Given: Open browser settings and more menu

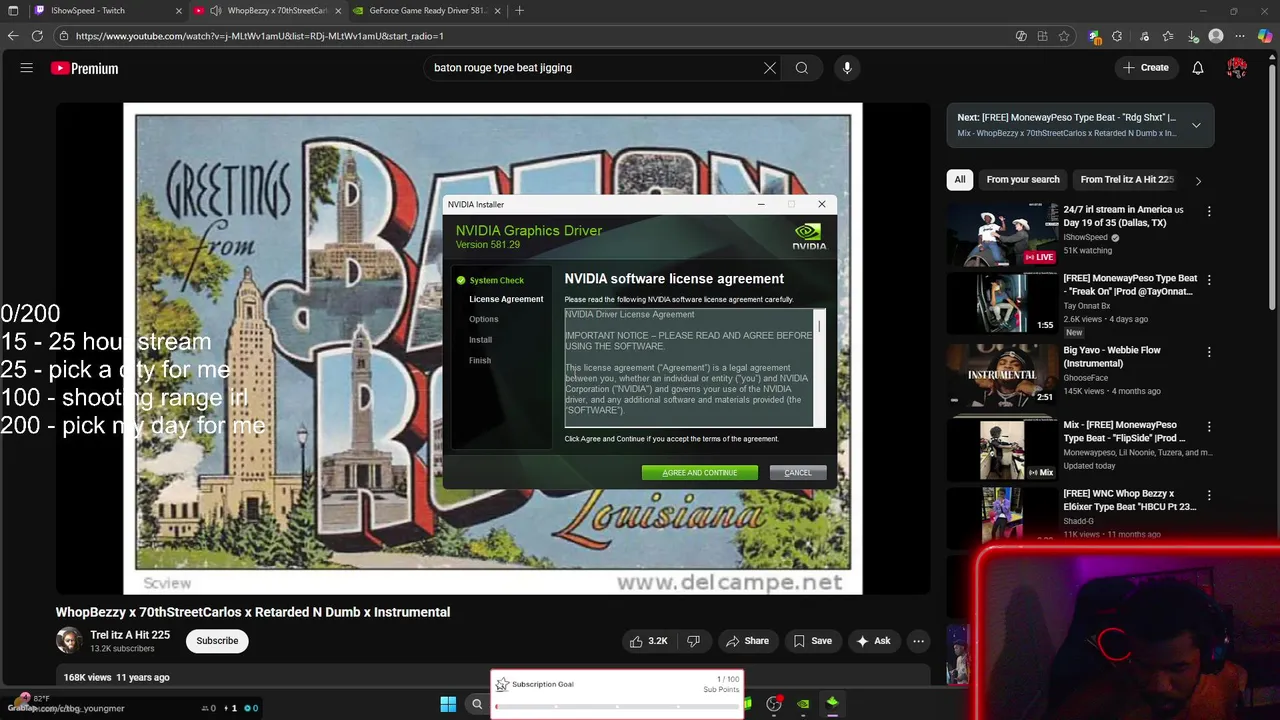Looking at the screenshot, I should tap(1241, 36).
